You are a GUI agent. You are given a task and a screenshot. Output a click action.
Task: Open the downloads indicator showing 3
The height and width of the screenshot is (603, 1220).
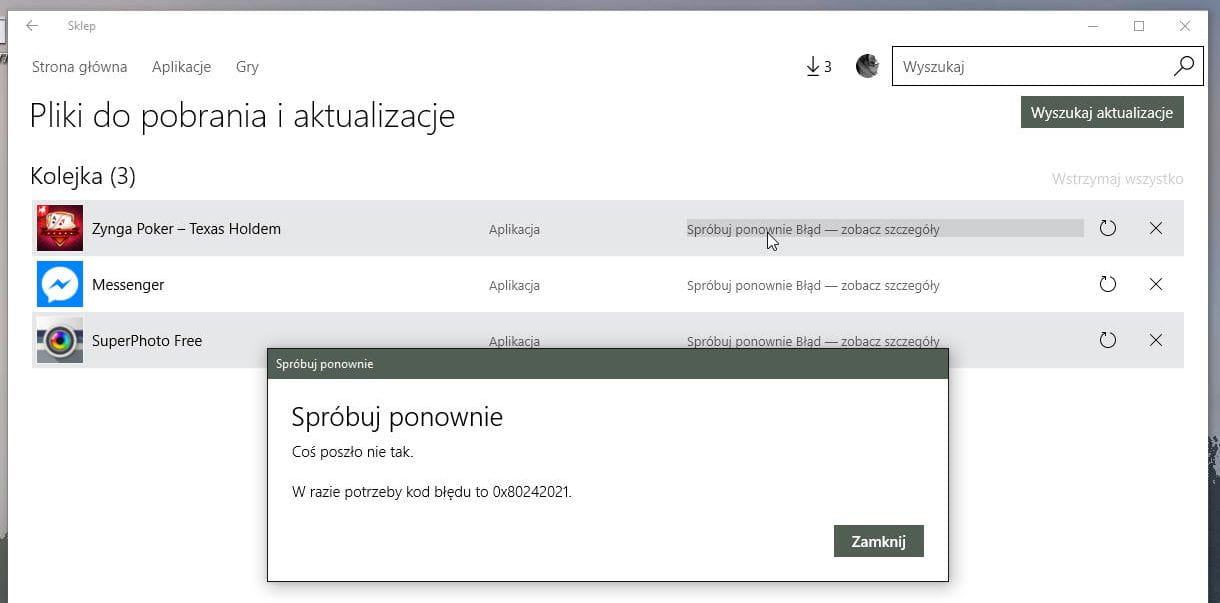(x=818, y=67)
